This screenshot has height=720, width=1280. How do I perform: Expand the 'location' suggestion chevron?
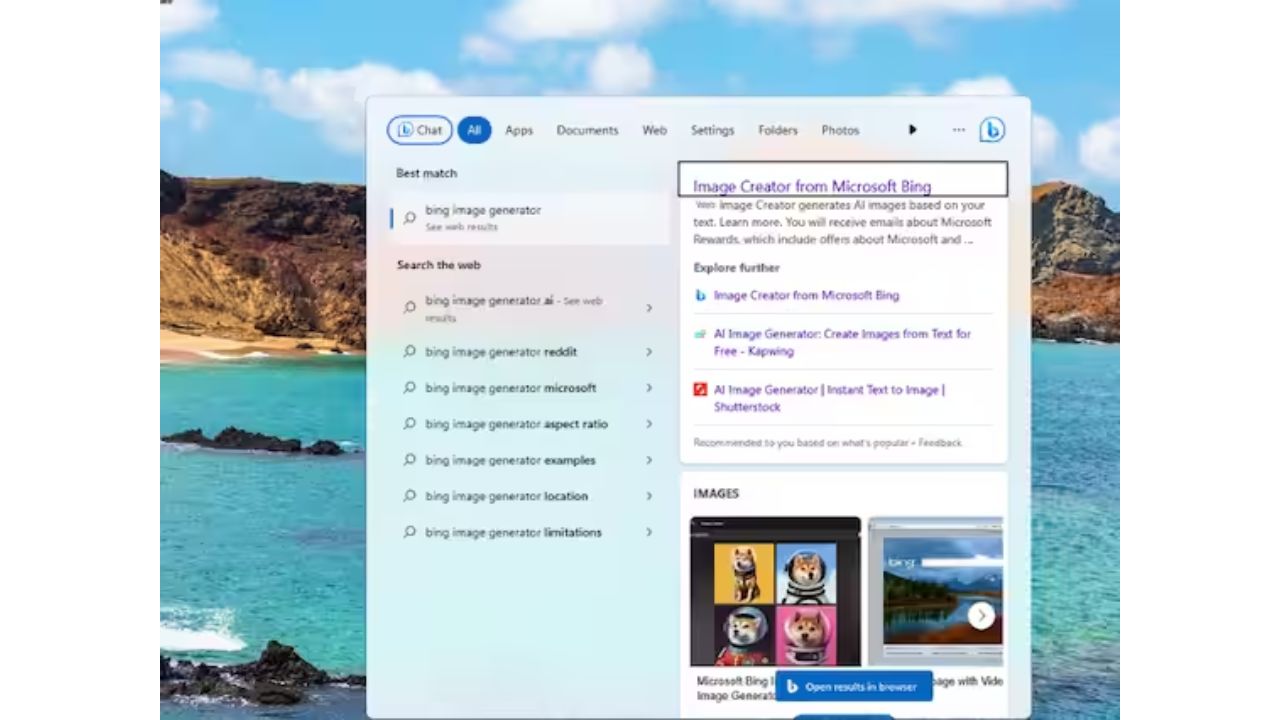(649, 496)
